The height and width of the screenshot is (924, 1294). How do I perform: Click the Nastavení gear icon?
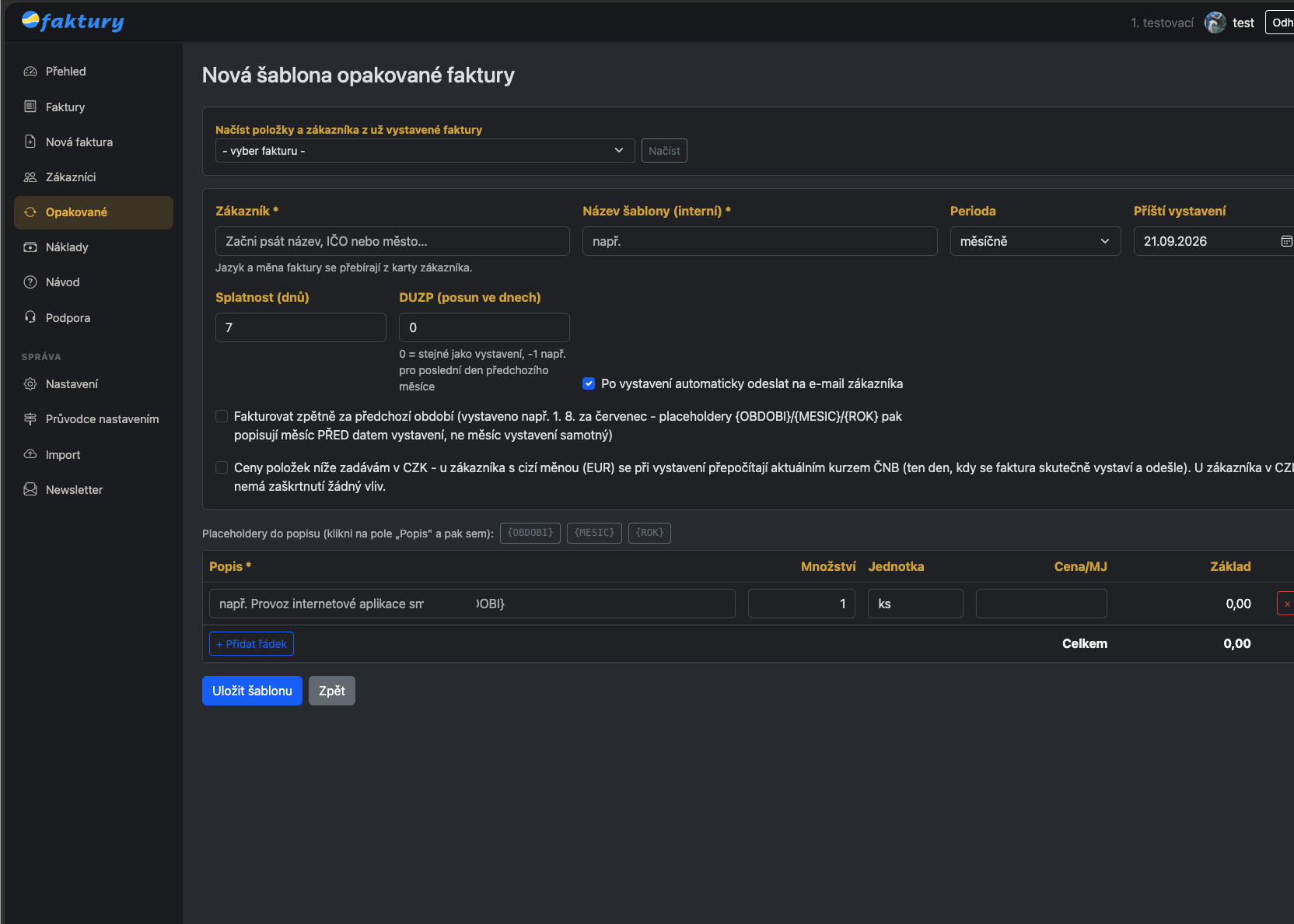coord(30,384)
